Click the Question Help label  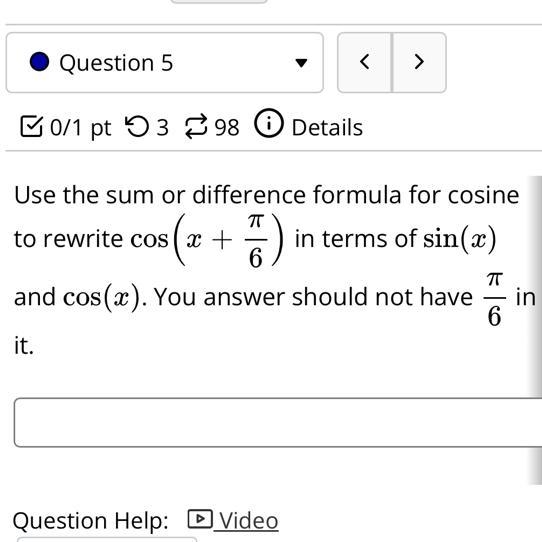tap(91, 521)
